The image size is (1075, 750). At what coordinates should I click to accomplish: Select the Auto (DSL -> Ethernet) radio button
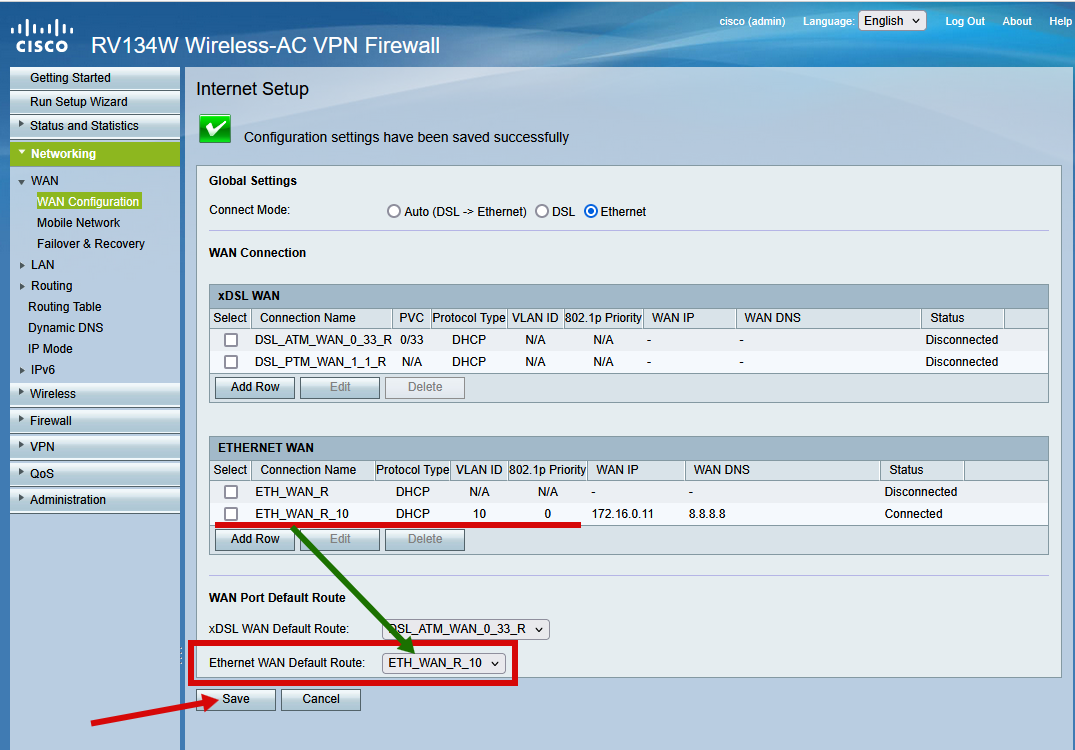coord(394,211)
